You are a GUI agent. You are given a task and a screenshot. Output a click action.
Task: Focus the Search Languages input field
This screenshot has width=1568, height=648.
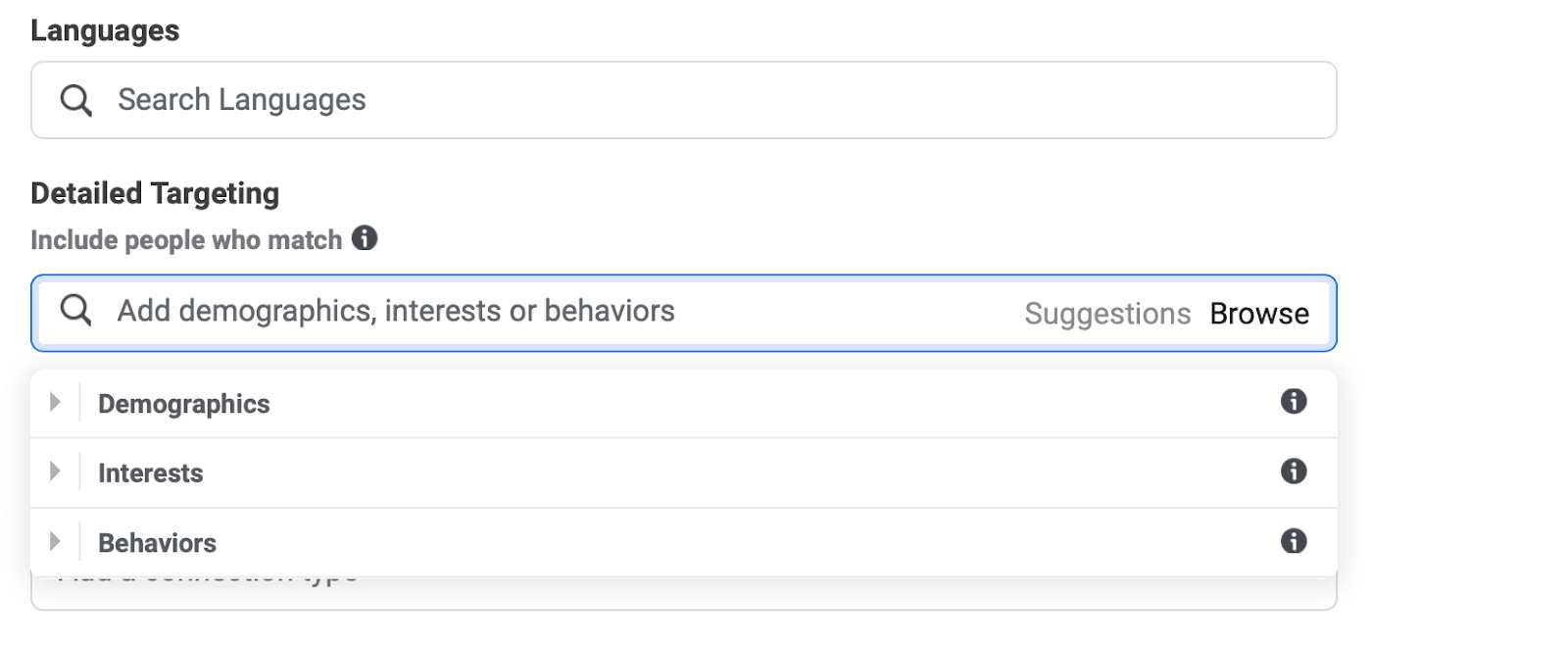click(x=686, y=100)
